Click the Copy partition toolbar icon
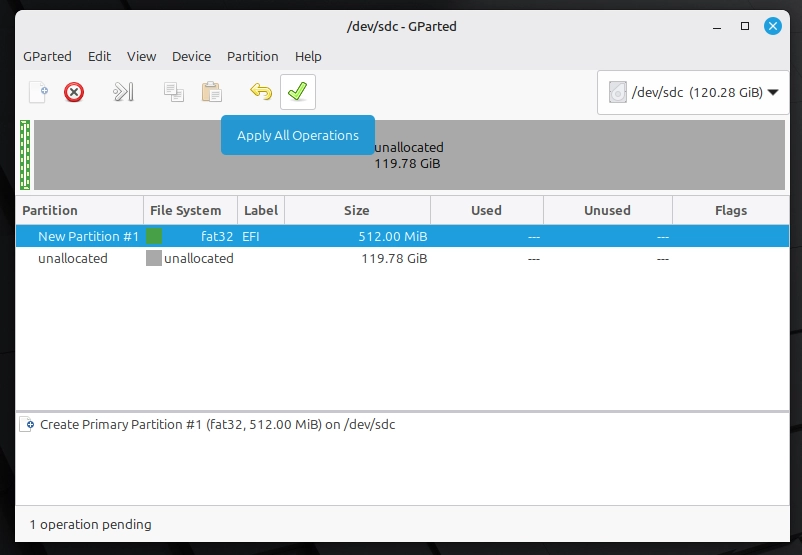 (x=174, y=92)
